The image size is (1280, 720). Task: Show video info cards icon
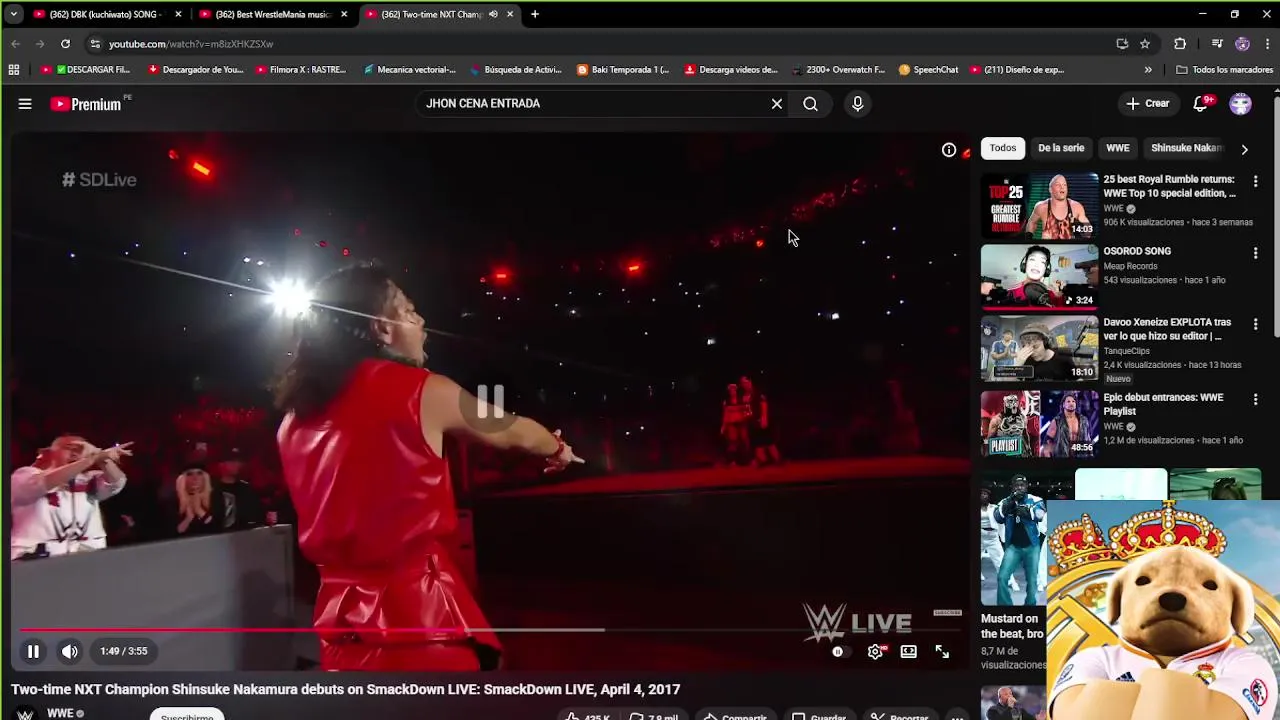pos(949,150)
